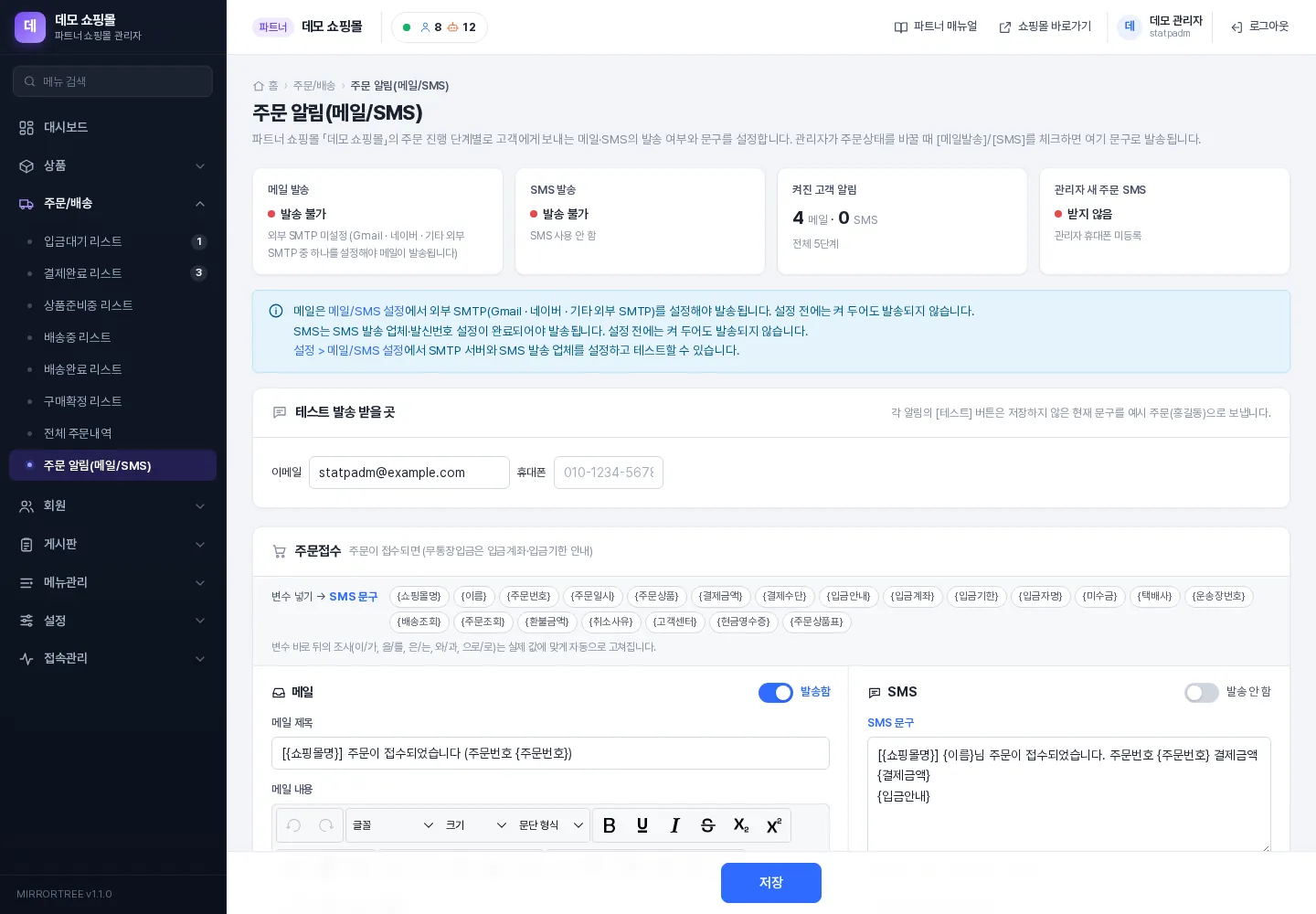
Task: Collapse the 주문/배송 sidebar section
Action: 200,204
